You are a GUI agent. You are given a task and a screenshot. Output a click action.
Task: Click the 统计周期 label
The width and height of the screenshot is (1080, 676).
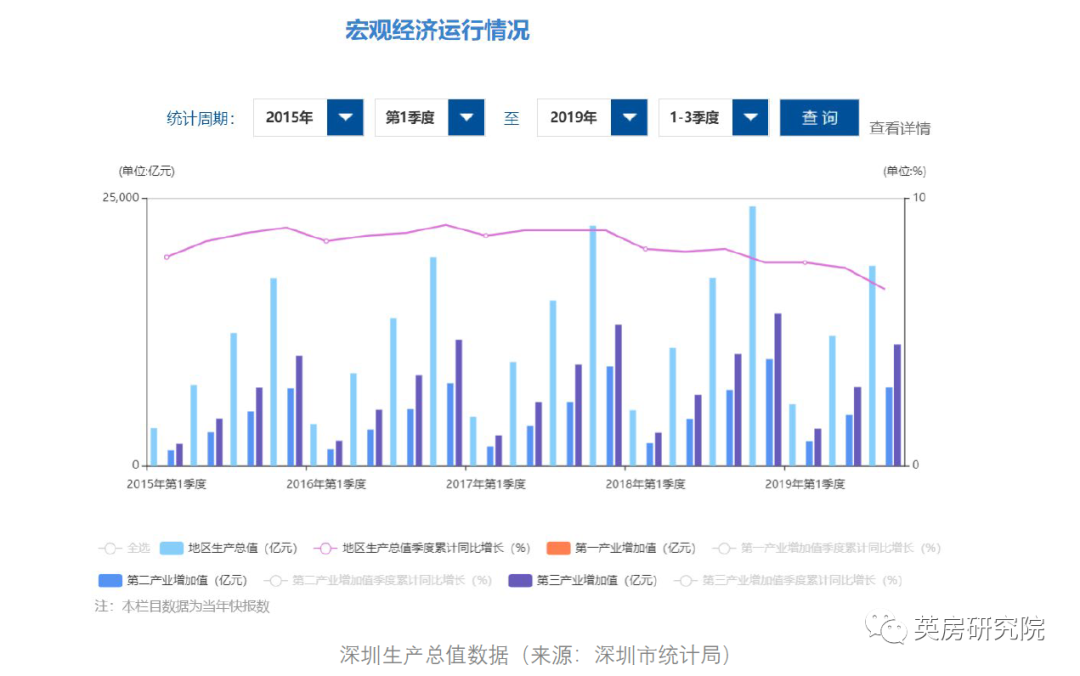pos(200,119)
